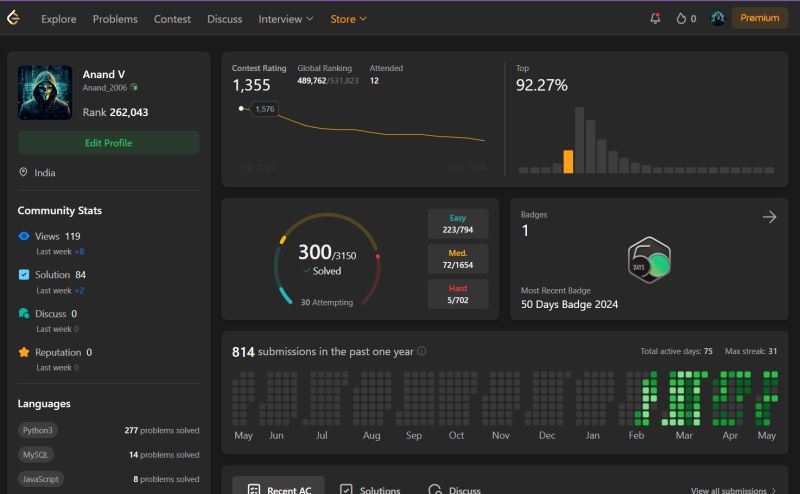Click the Top 92.27% value
This screenshot has height=494, width=800.
(x=541, y=85)
